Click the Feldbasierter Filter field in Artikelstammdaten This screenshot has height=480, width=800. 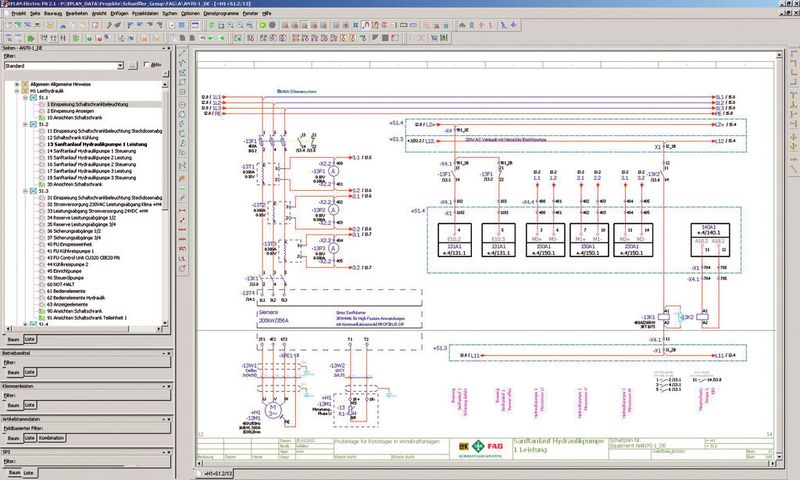click(x=86, y=428)
